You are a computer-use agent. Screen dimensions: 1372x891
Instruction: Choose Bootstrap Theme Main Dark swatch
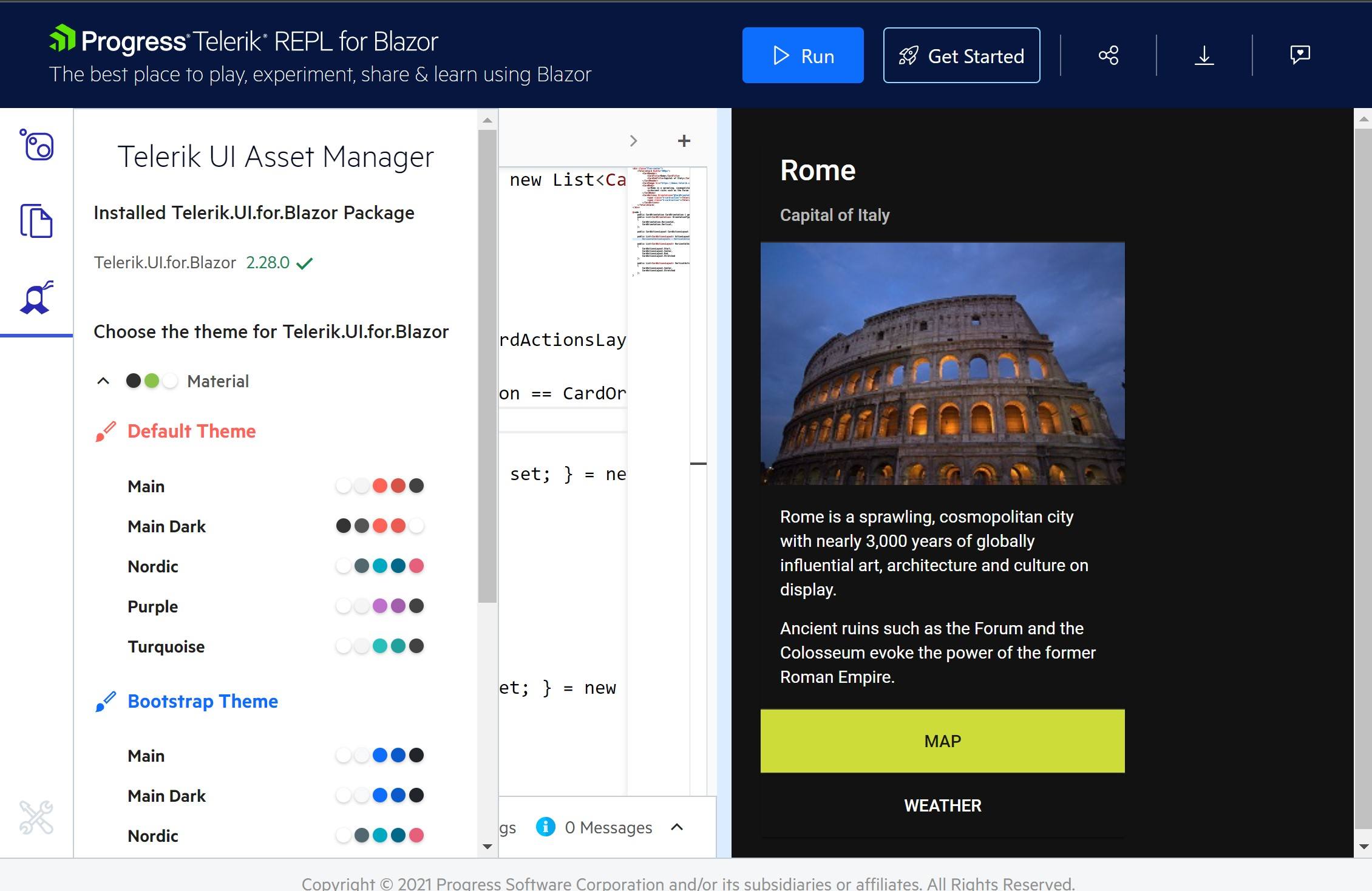276,796
